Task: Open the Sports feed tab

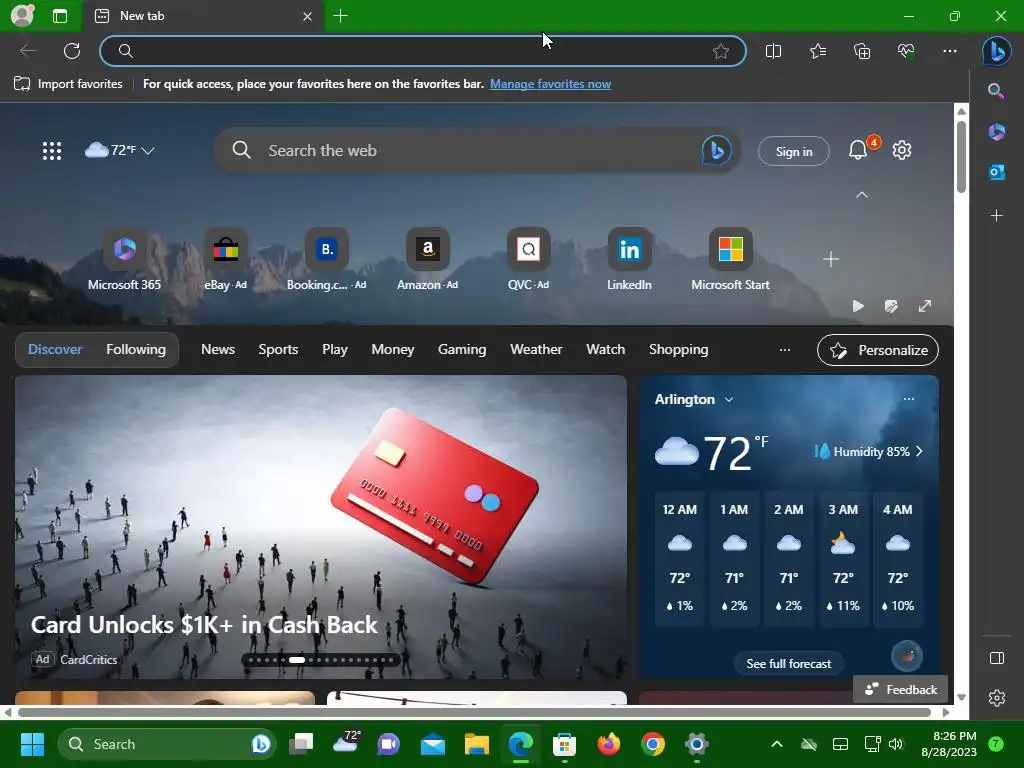Action: pyautogui.click(x=278, y=349)
